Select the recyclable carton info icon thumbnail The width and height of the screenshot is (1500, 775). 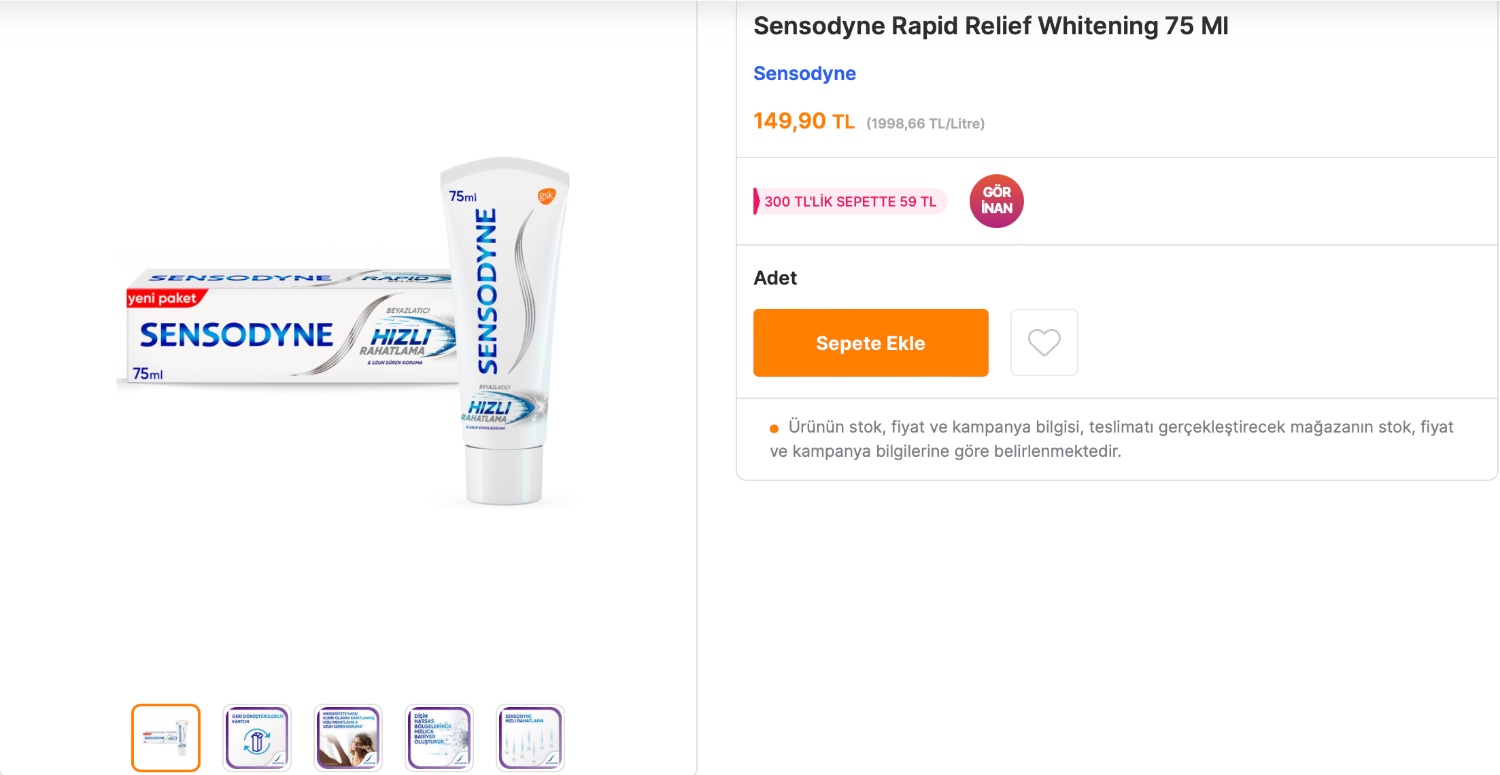click(257, 738)
